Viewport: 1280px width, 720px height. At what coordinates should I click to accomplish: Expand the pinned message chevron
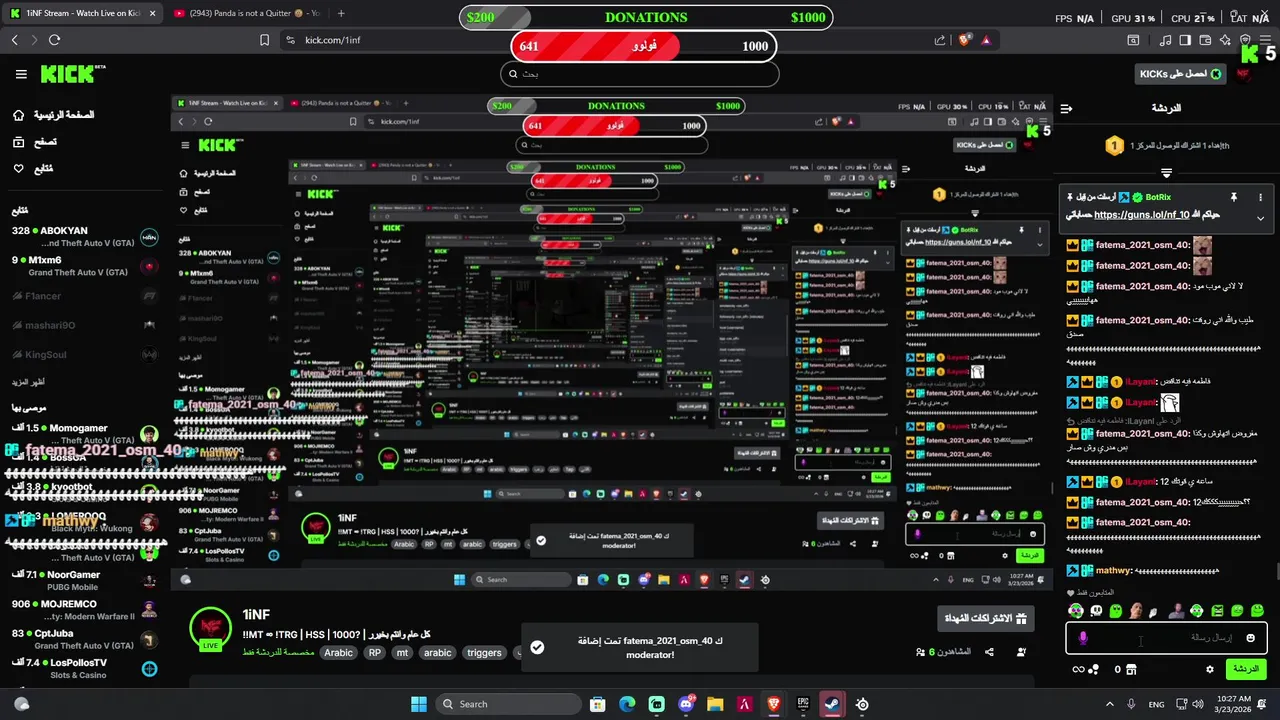pos(1260,218)
